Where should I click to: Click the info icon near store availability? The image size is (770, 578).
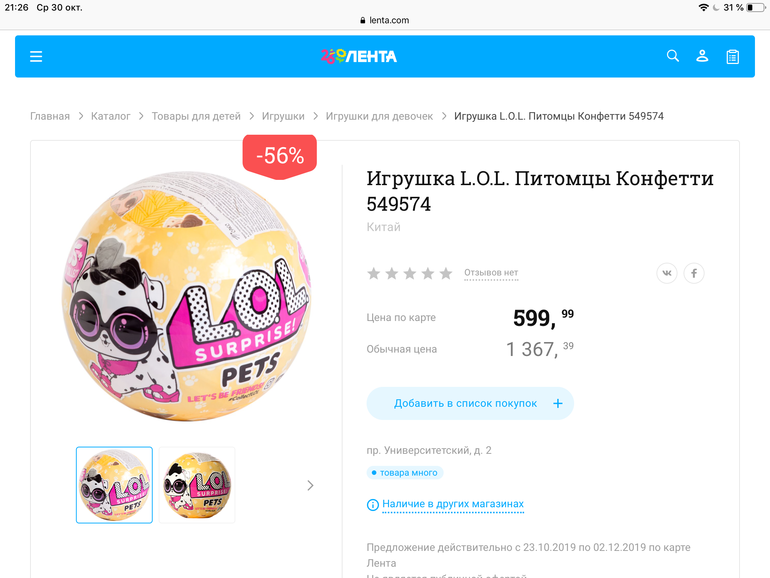click(x=373, y=505)
